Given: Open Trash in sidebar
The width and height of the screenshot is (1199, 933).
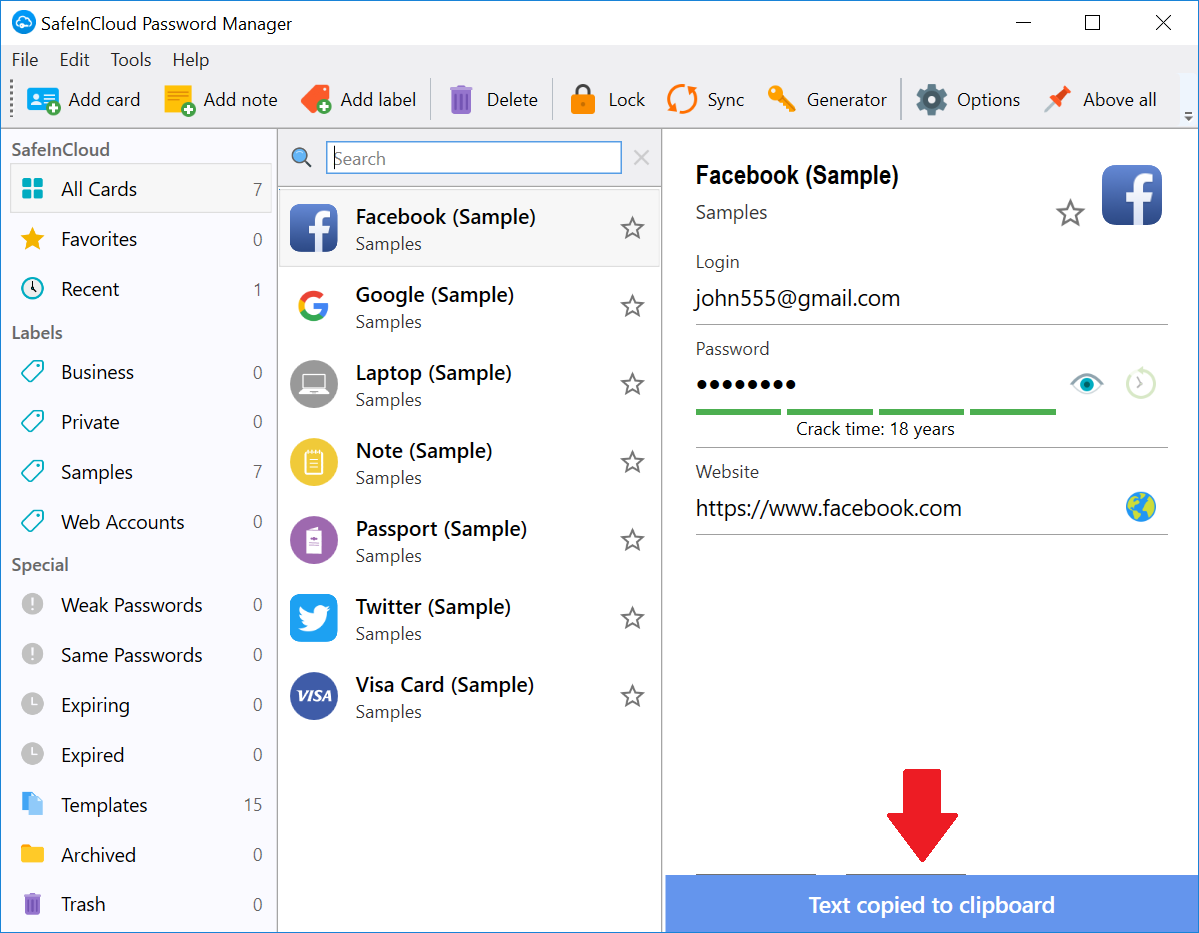Looking at the screenshot, I should [x=141, y=904].
